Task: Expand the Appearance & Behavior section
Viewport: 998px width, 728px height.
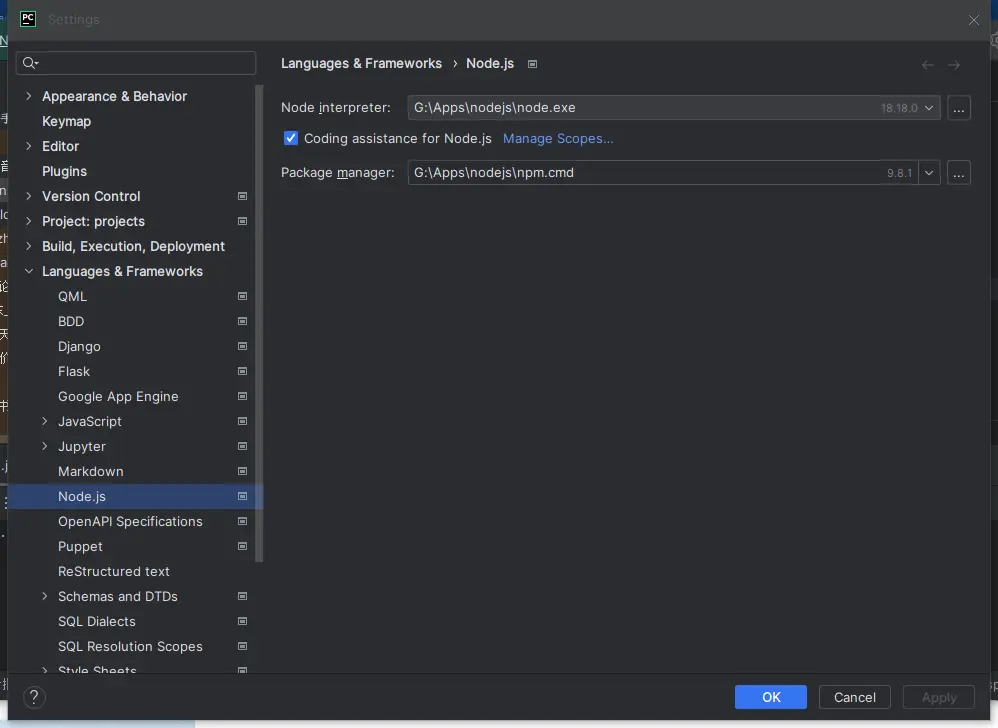Action: pos(29,96)
